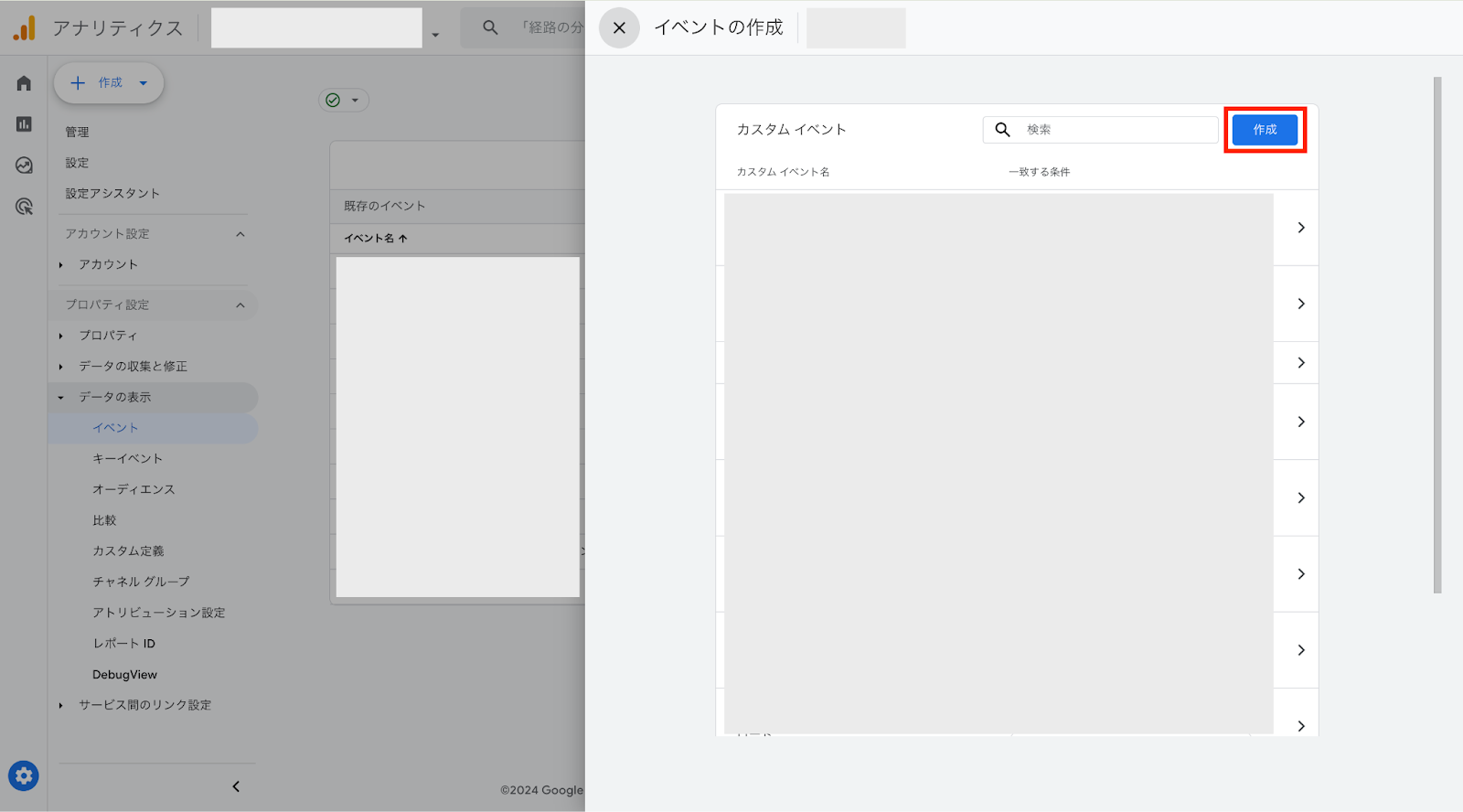Collapse the admin sidebar with the arrow
Viewport: 1463px width, 812px height.
click(x=236, y=786)
